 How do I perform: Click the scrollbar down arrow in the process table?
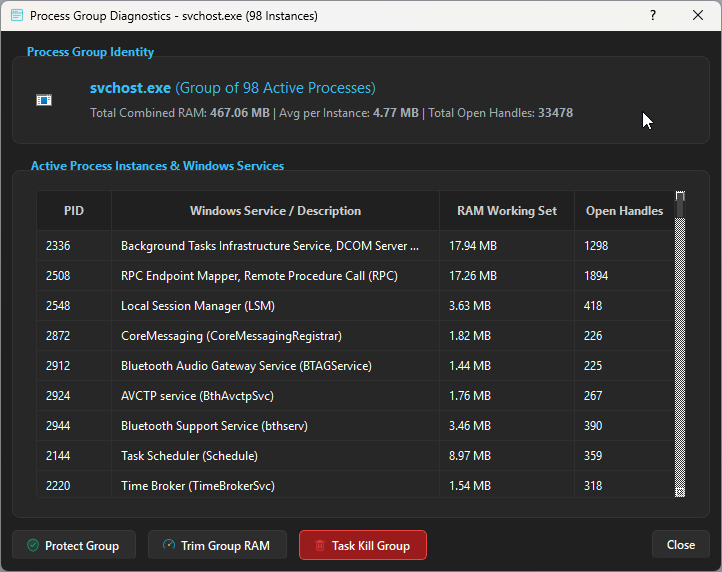coord(680,492)
